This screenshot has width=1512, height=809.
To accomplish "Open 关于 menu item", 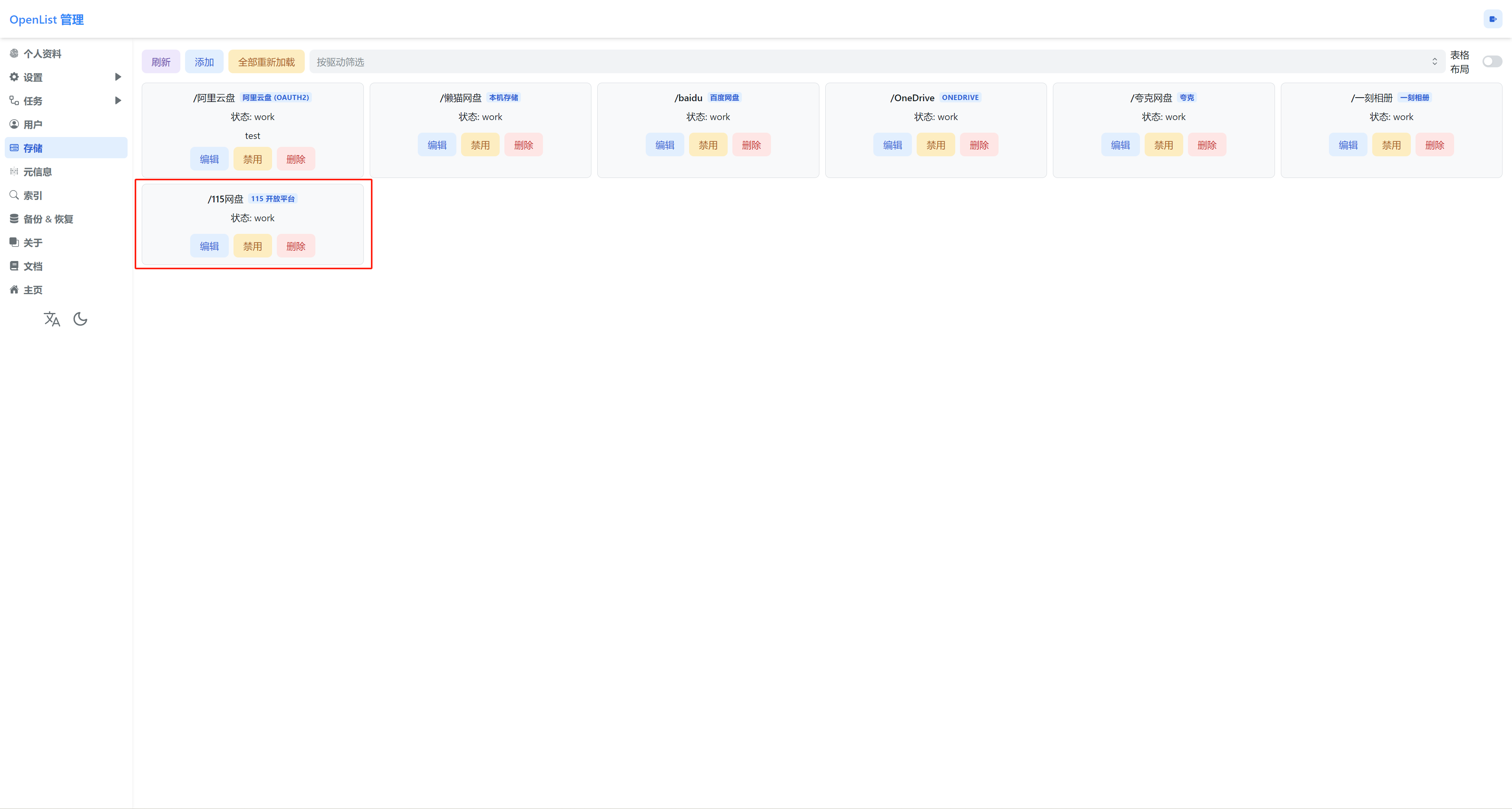I will click(66, 242).
